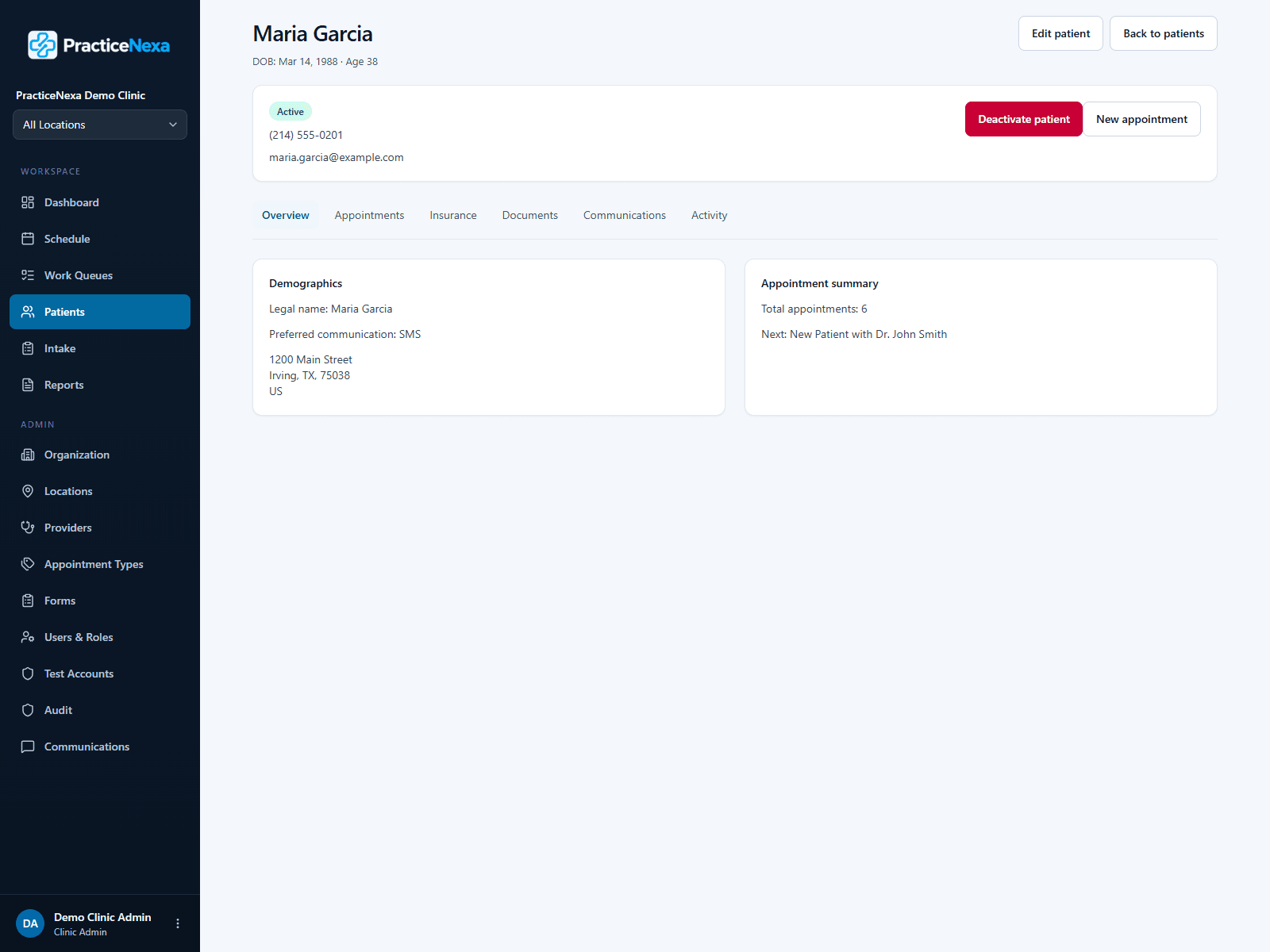Click the 1200 Main Street address line
The height and width of the screenshot is (952, 1270).
[x=310, y=359]
